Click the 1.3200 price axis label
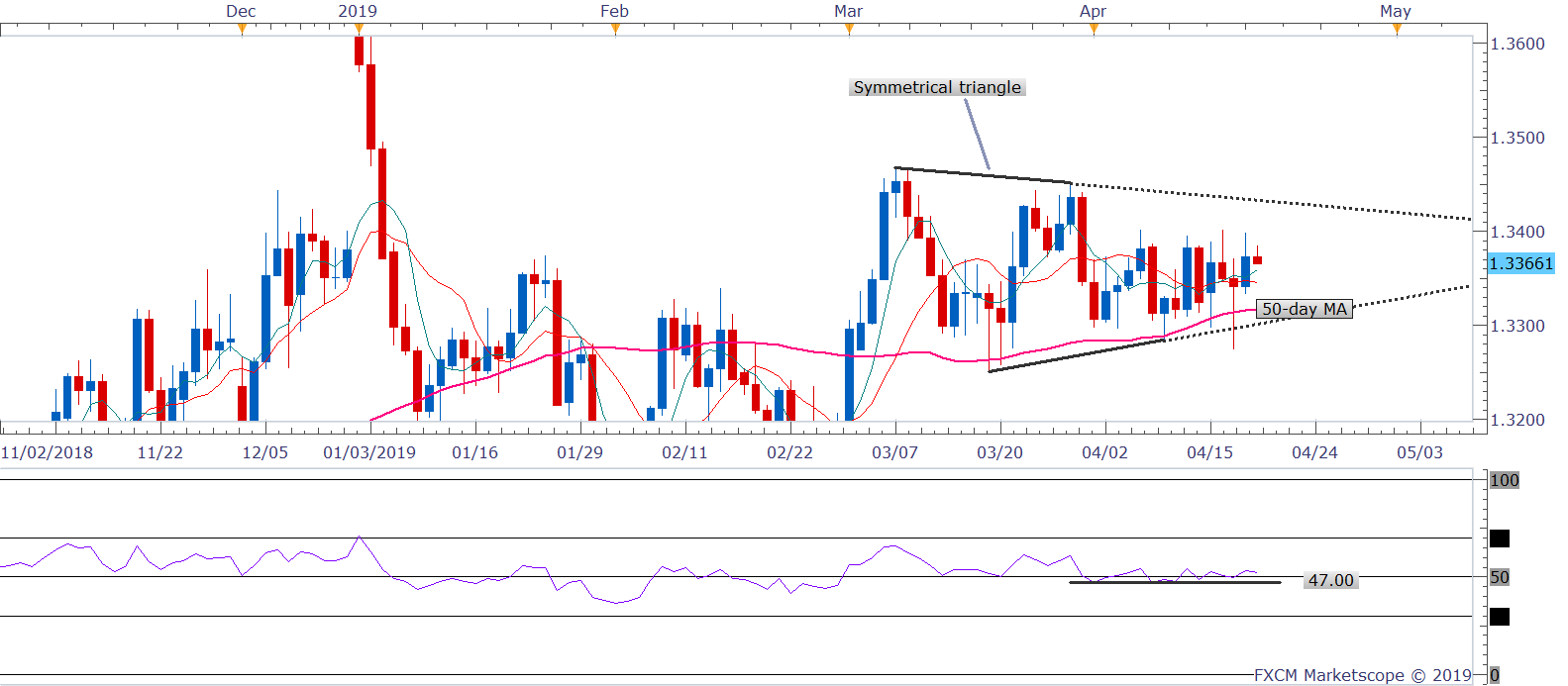 click(1517, 420)
